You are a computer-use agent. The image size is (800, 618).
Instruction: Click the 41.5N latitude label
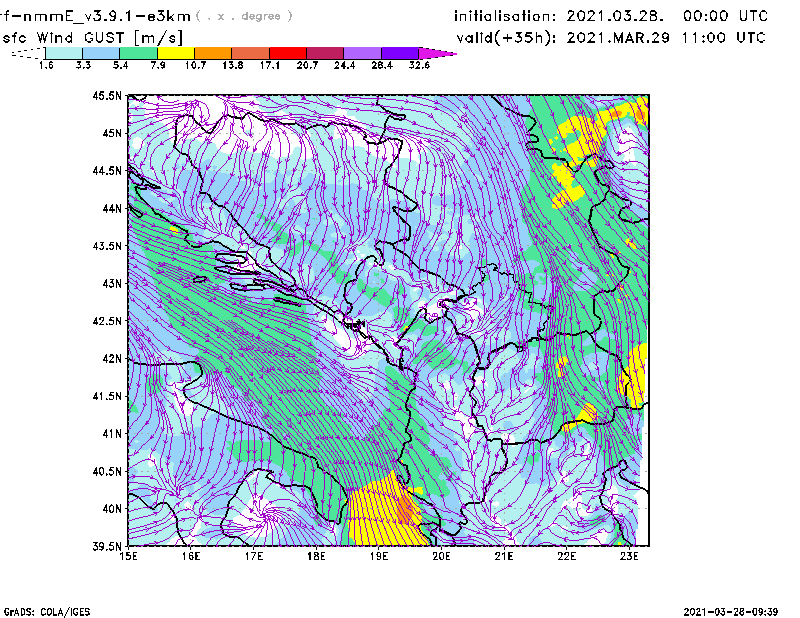pyautogui.click(x=108, y=396)
